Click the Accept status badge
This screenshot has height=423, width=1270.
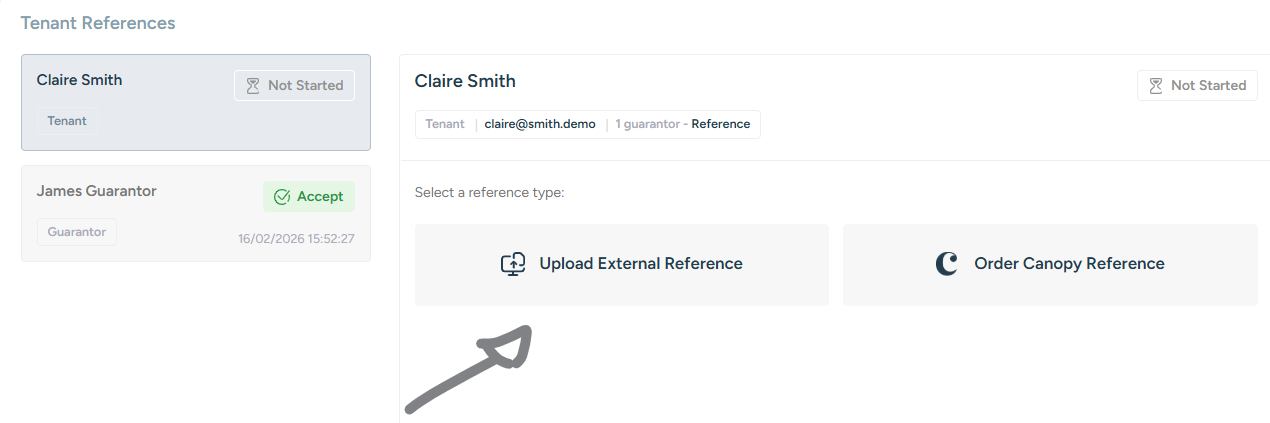coord(308,197)
